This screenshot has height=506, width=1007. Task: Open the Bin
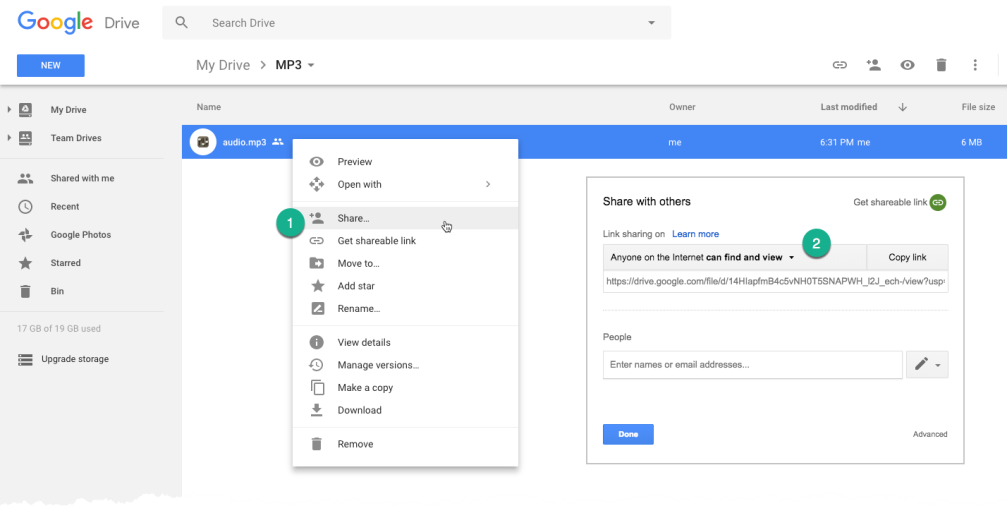(x=57, y=292)
